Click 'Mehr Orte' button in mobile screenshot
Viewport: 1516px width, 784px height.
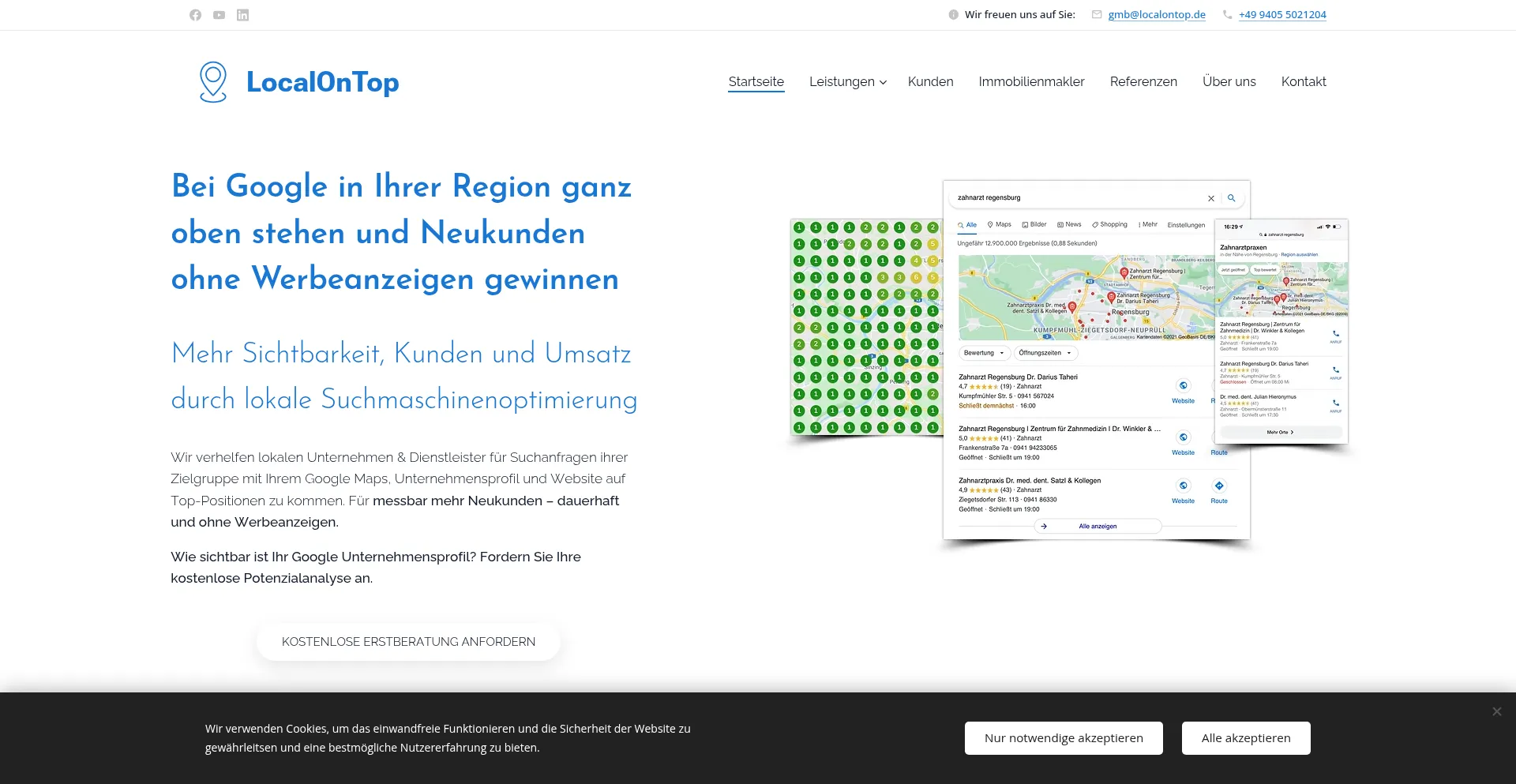click(1281, 433)
